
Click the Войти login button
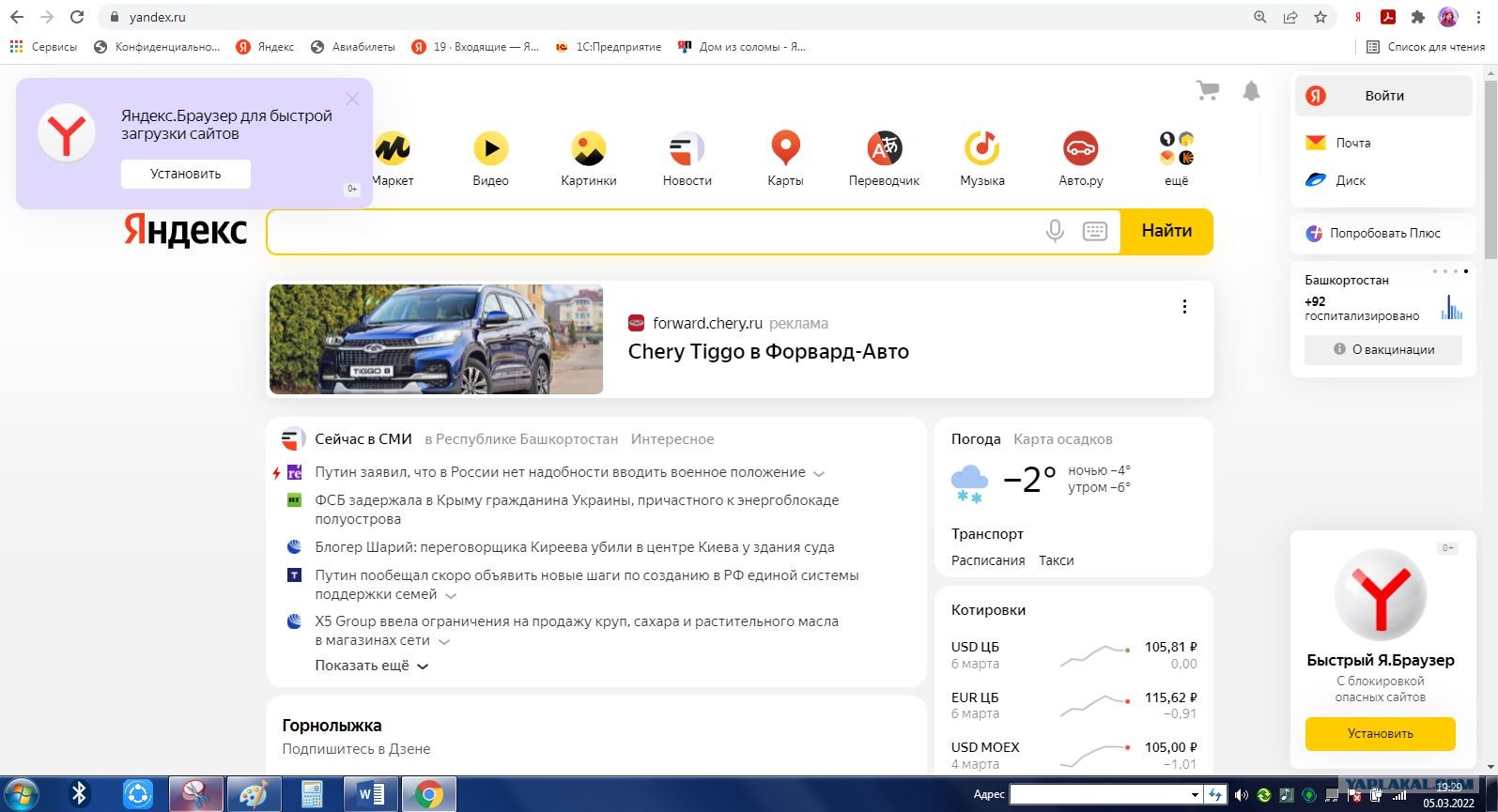1383,96
